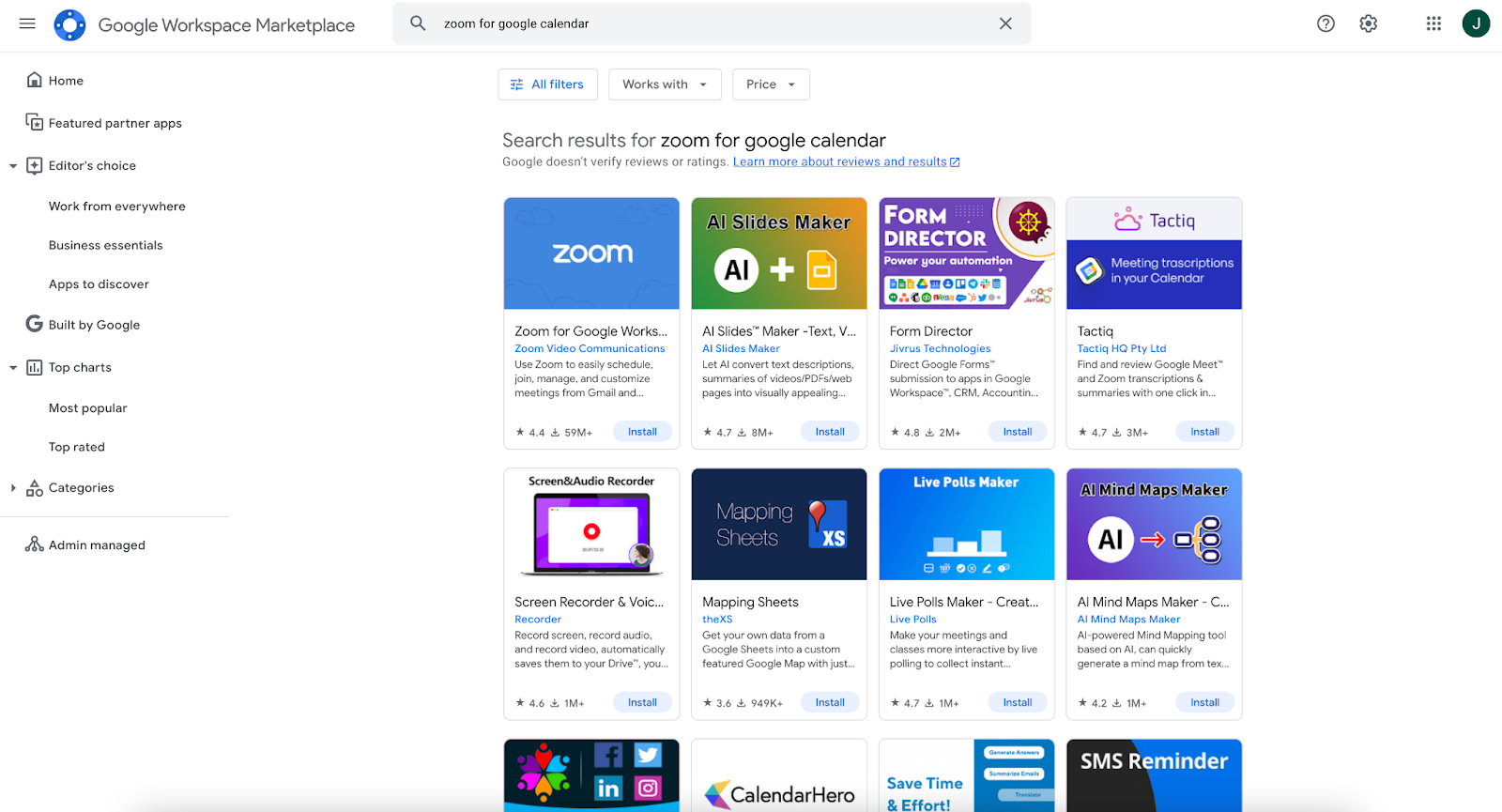
Task: Open the Tactiq banner image
Action: (x=1155, y=253)
